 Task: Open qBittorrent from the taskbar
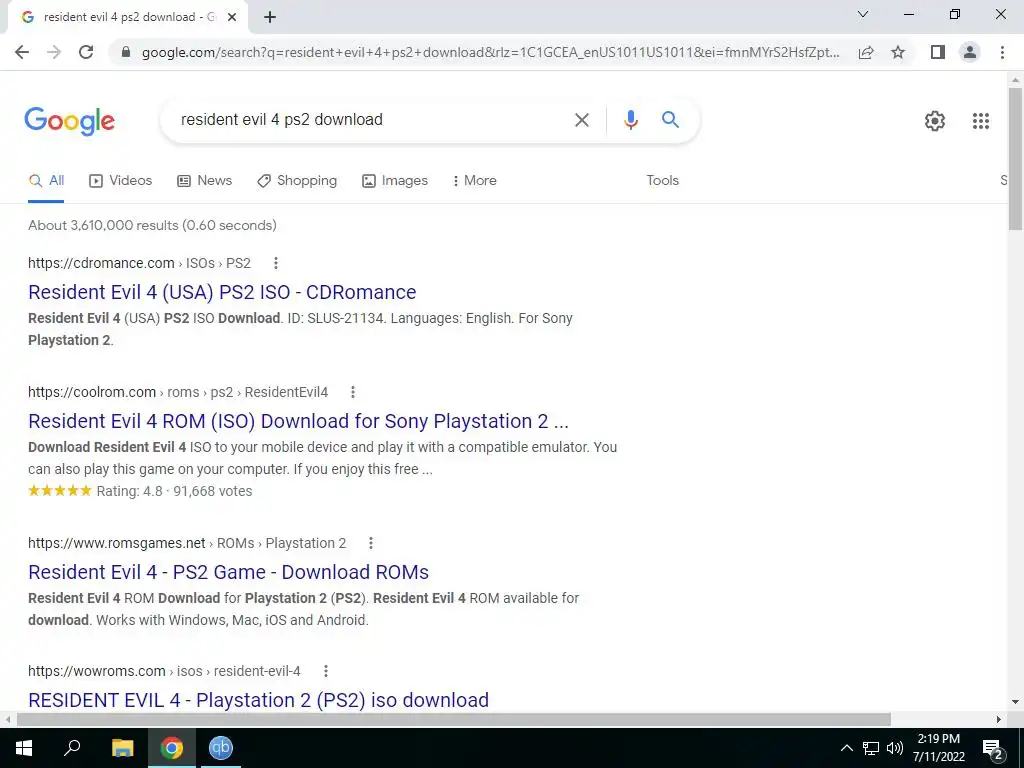(x=221, y=748)
